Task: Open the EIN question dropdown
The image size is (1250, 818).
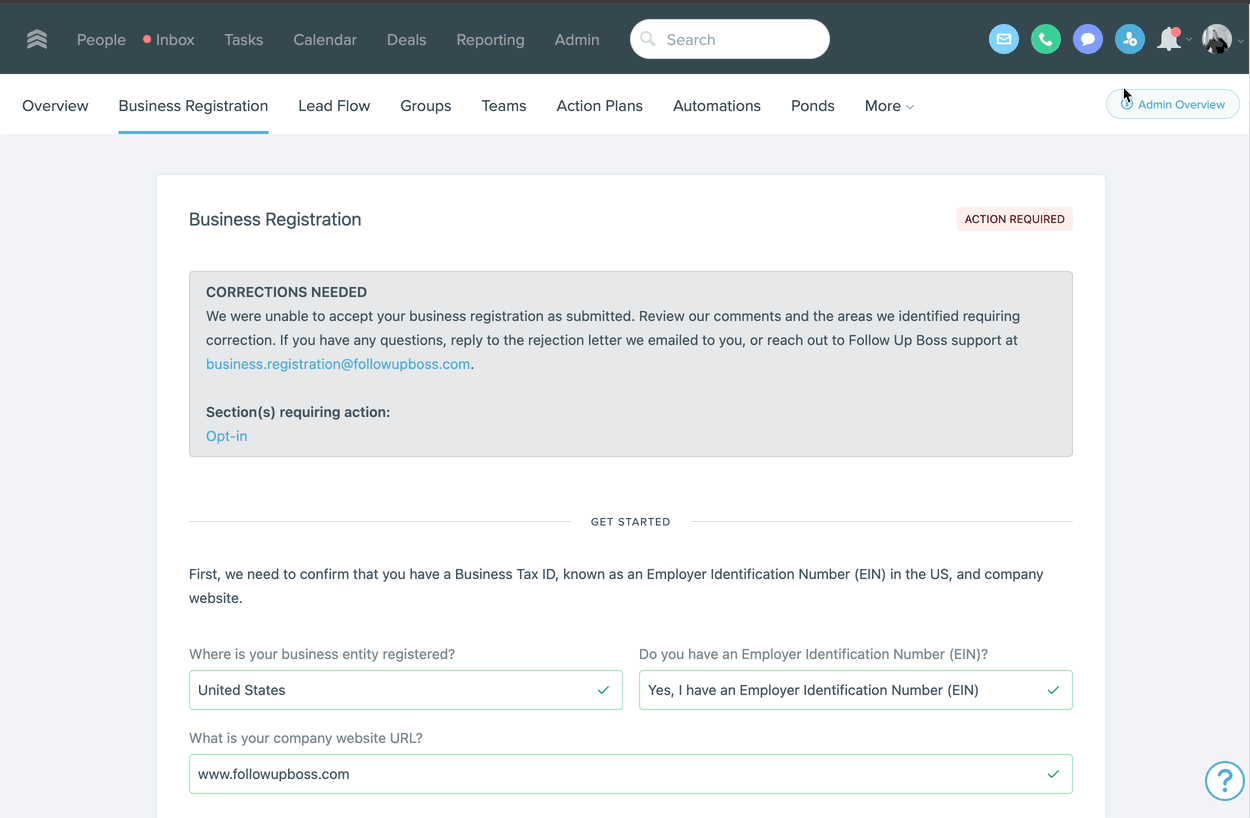Action: click(x=856, y=690)
